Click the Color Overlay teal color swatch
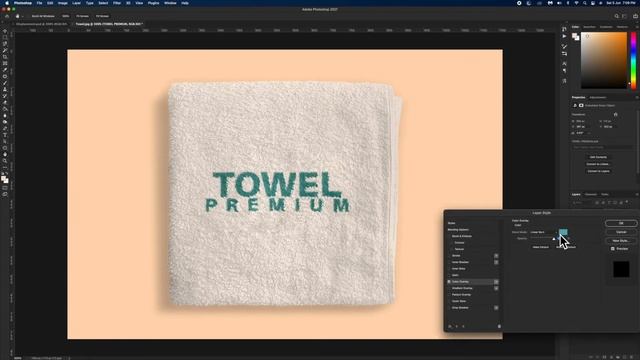 563,232
